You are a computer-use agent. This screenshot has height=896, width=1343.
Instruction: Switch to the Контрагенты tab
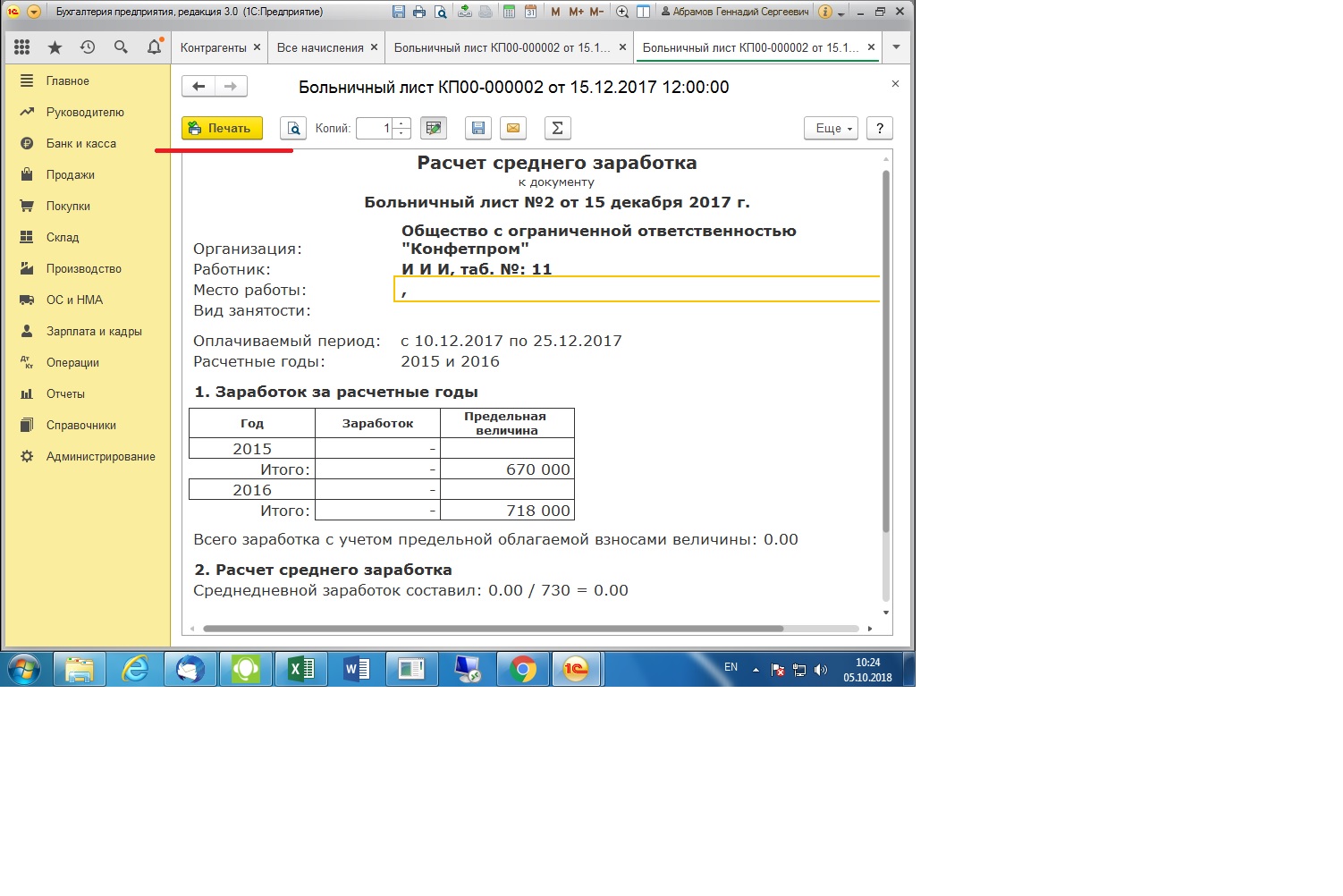(214, 47)
